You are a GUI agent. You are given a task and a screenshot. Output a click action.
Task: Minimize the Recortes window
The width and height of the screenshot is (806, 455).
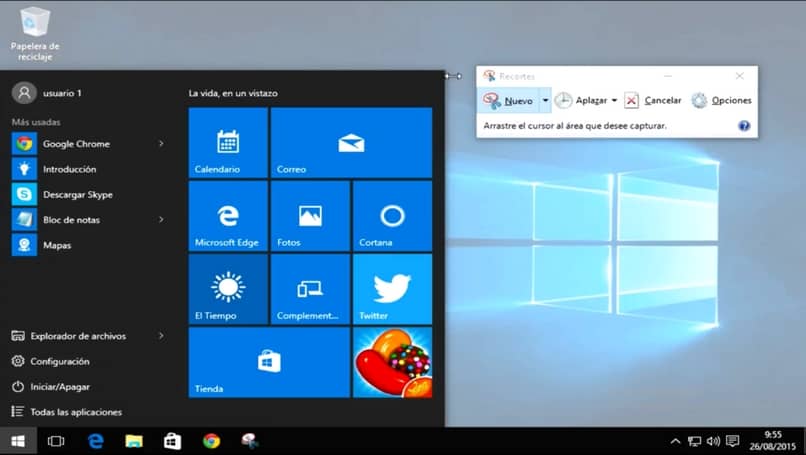[x=668, y=76]
